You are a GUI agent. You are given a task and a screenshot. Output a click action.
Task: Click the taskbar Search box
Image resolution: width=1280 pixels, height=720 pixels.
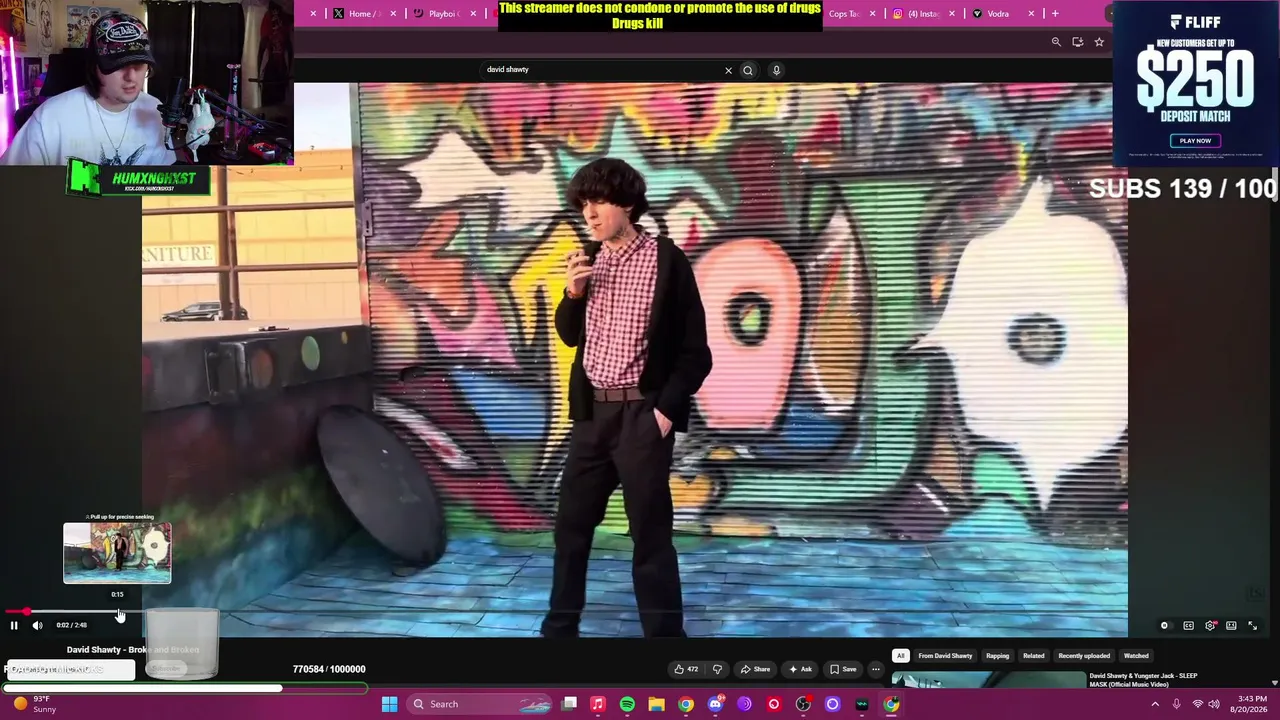478,704
